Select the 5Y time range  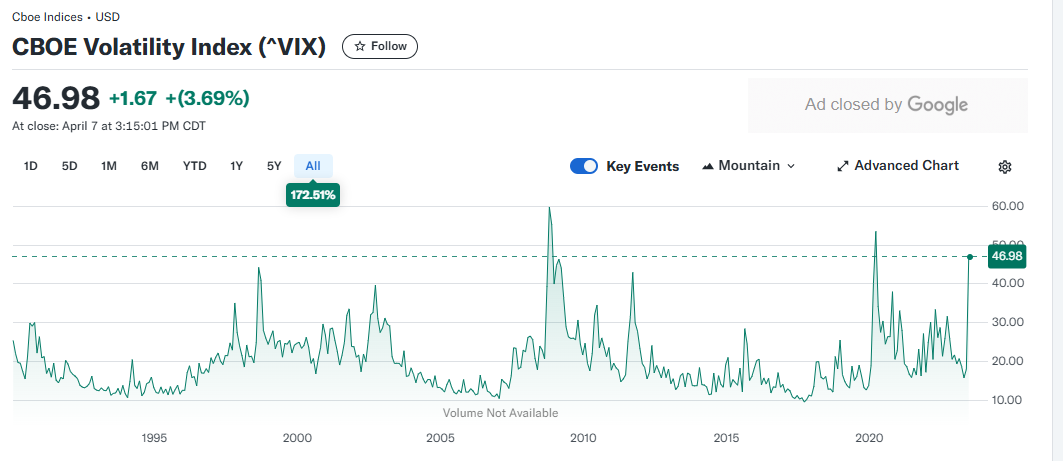(274, 166)
